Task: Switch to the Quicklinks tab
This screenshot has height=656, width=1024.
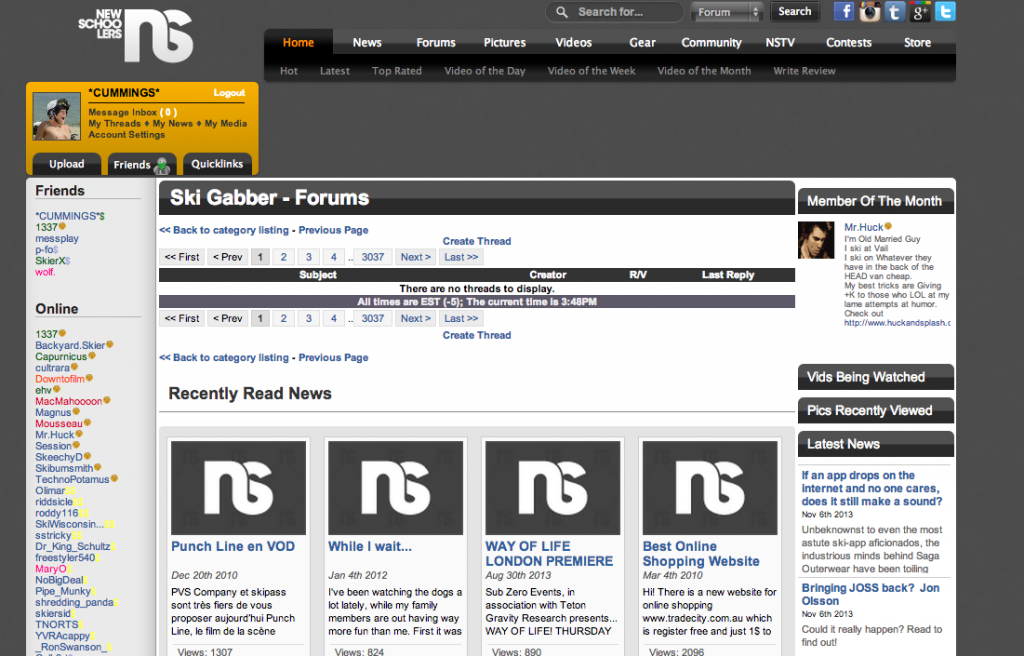Action: click(x=217, y=165)
